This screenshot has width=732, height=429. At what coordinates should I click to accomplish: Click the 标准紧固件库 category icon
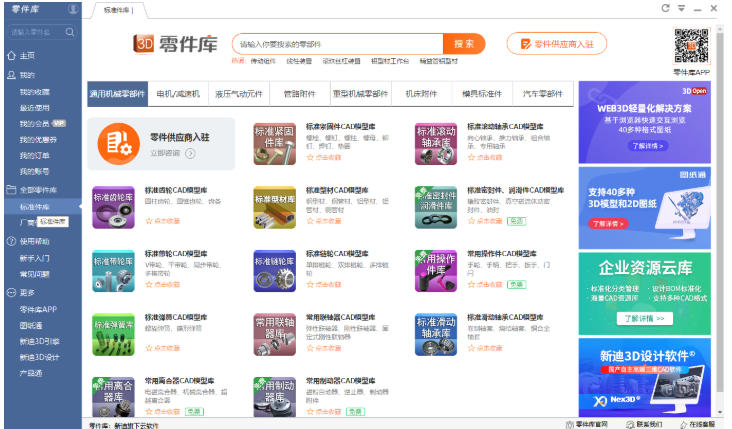274,141
